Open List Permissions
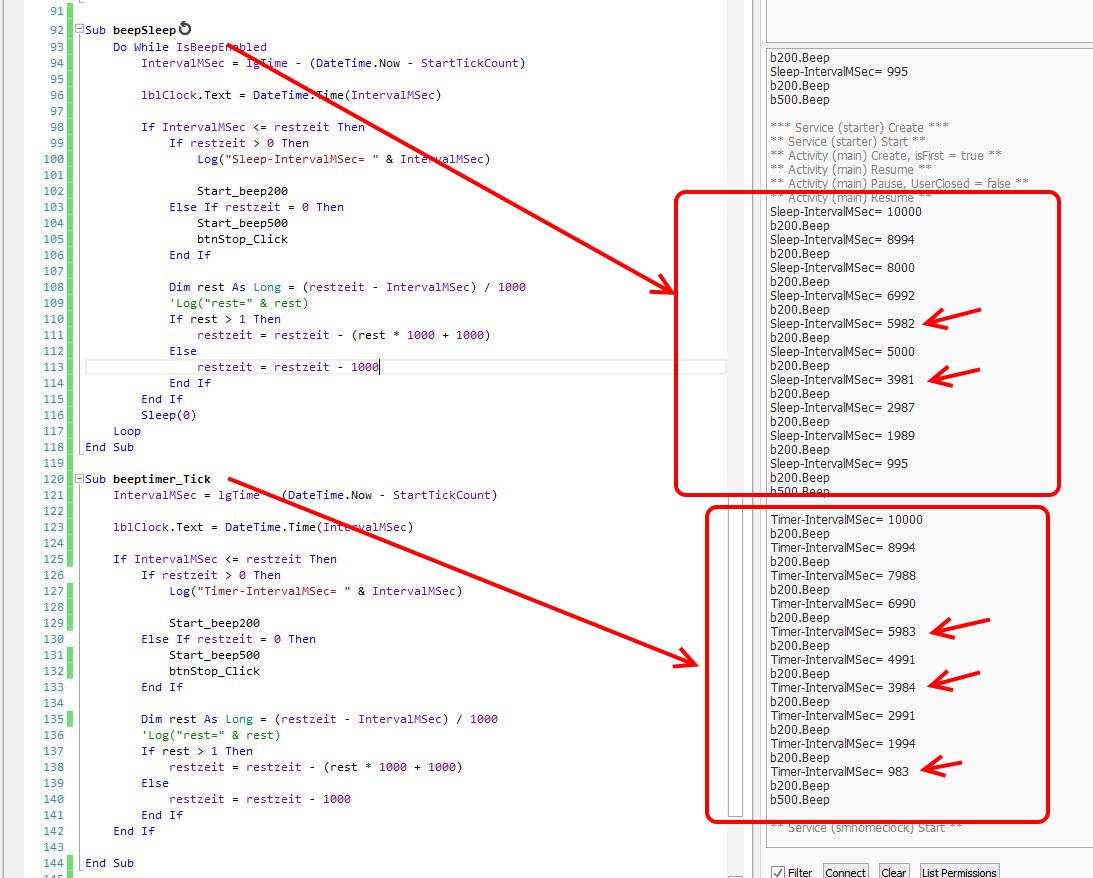The height and width of the screenshot is (878, 1093). tap(958, 872)
